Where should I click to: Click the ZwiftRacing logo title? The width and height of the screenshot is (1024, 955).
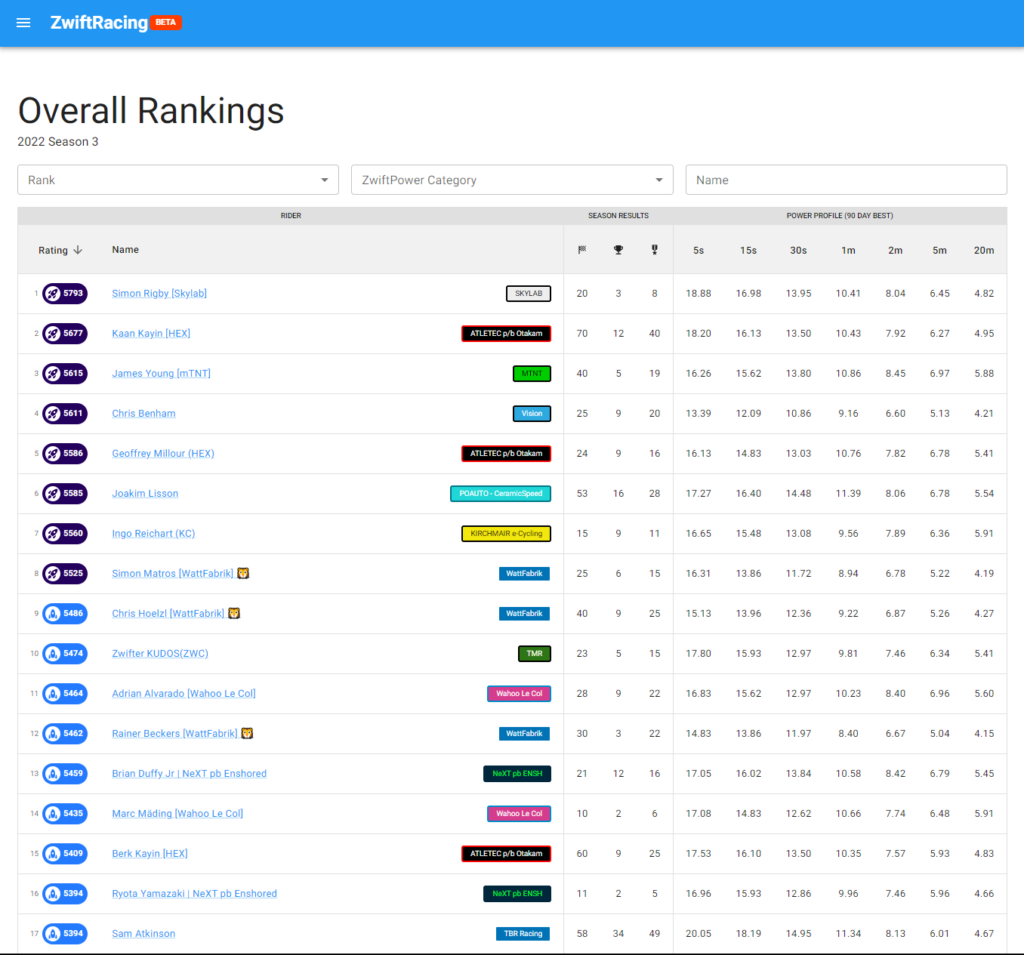(99, 23)
